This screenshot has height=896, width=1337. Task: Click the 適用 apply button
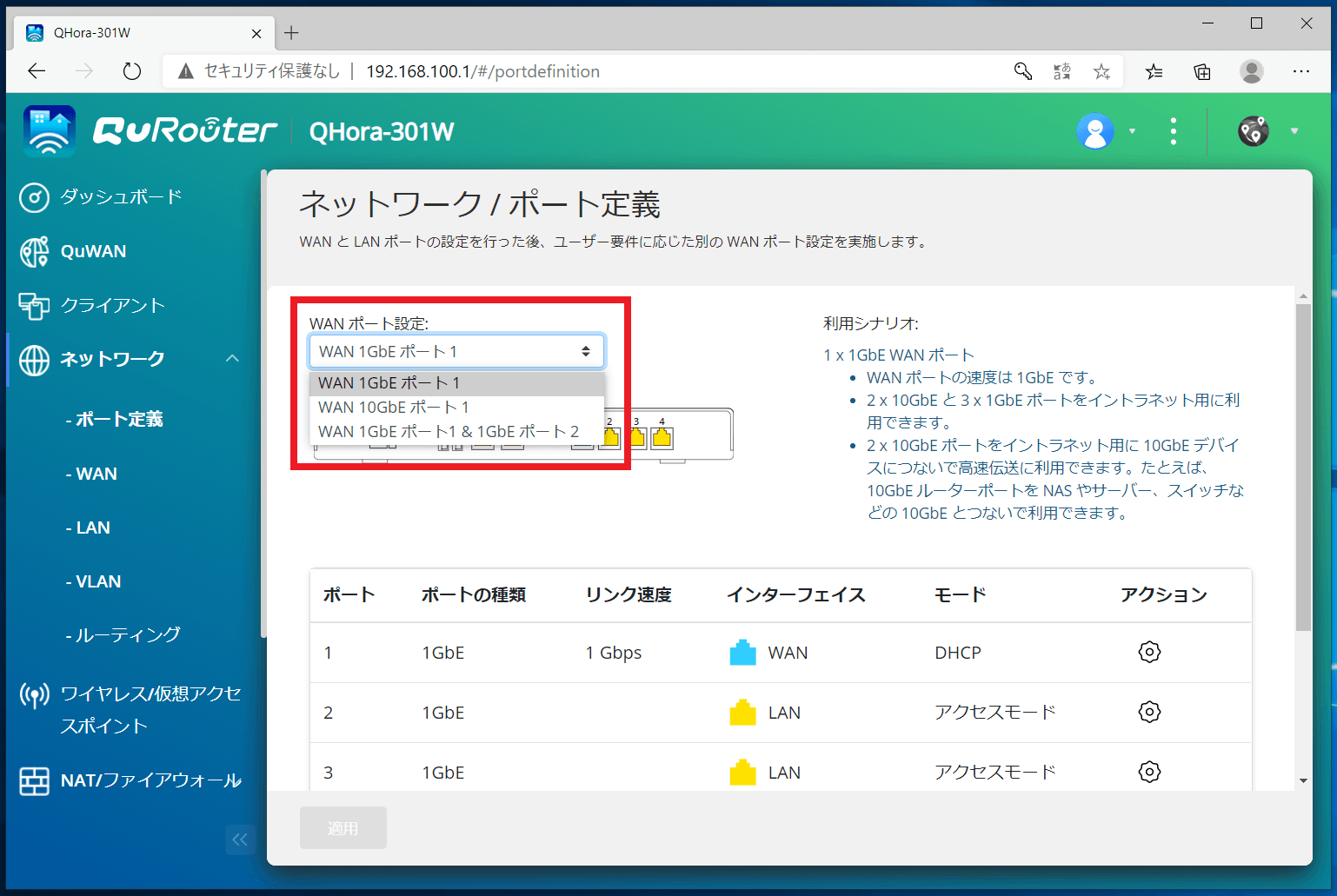pos(343,828)
